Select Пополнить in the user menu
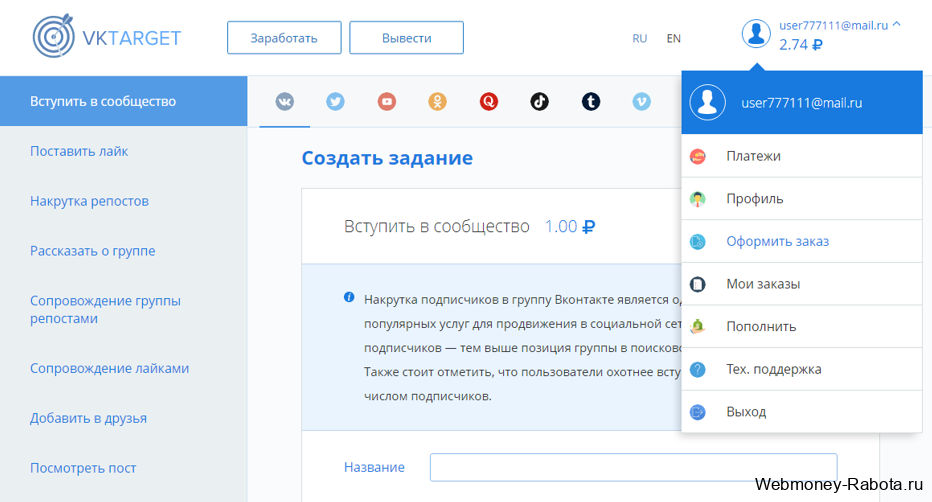932x502 pixels. pos(802,327)
